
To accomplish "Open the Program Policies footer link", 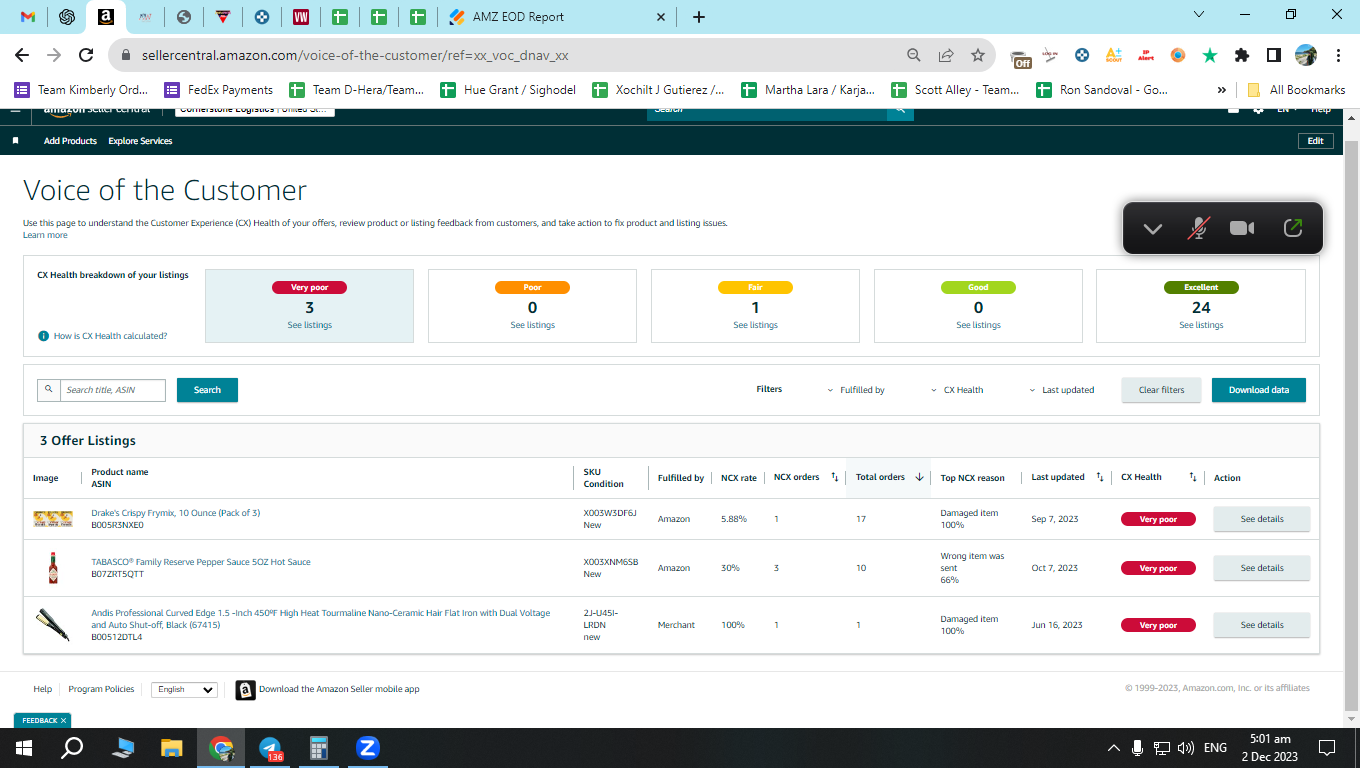I will point(101,689).
